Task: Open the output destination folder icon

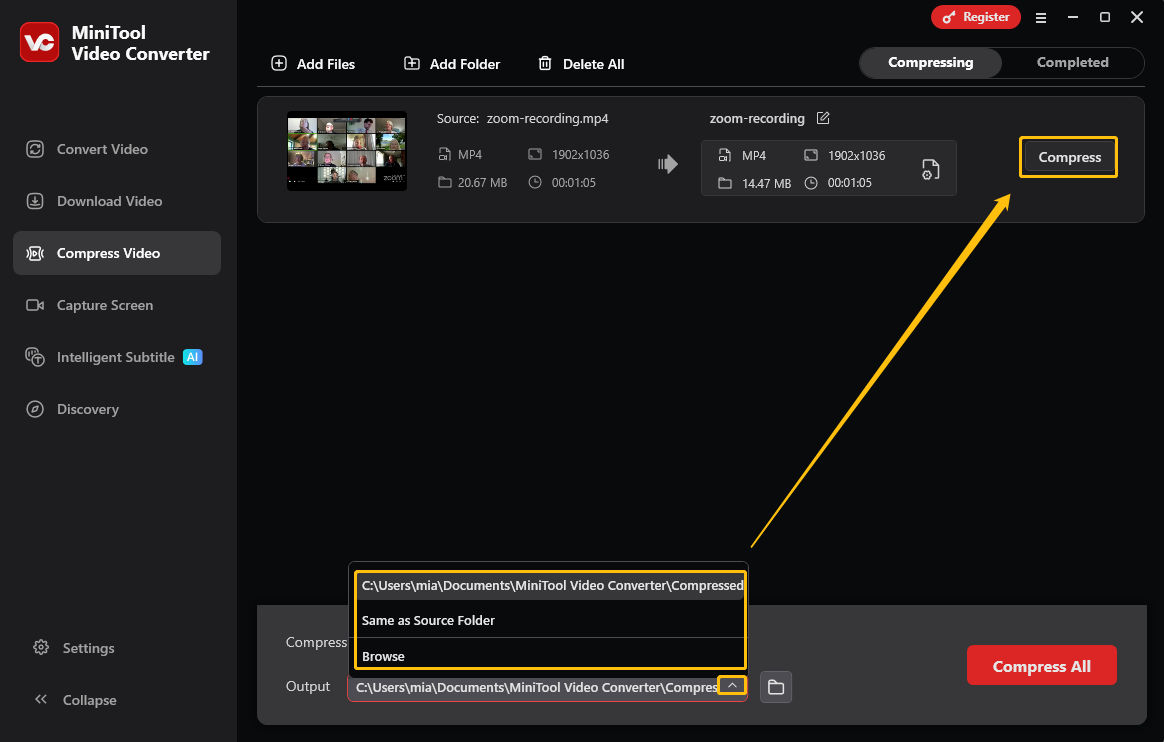Action: [x=775, y=687]
